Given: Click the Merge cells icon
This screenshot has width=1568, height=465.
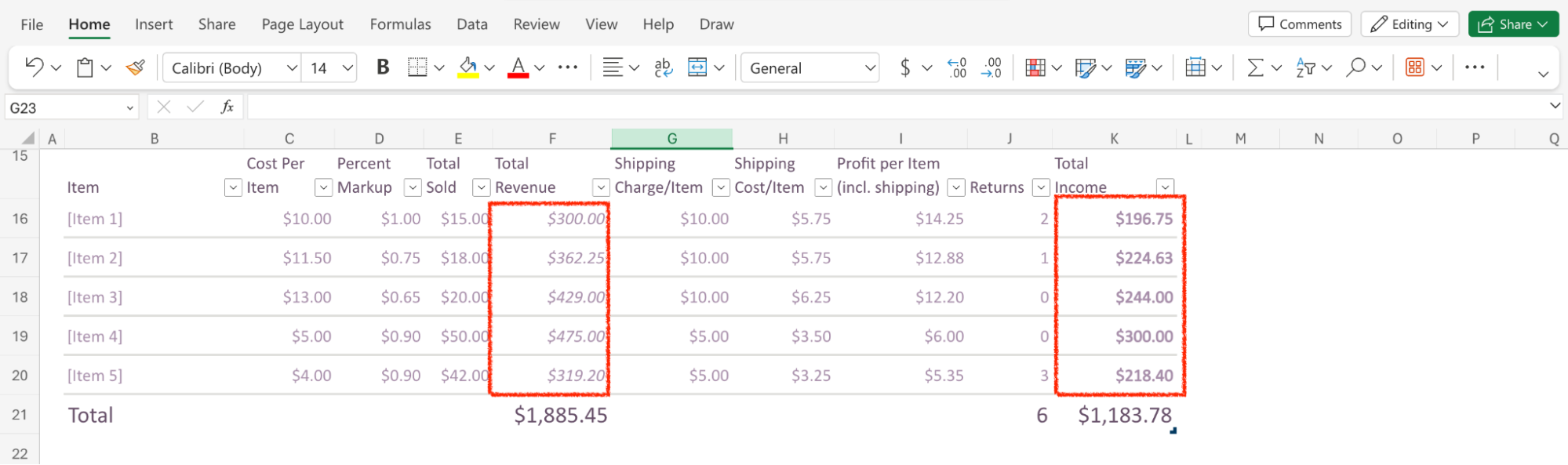Looking at the screenshot, I should coord(697,68).
